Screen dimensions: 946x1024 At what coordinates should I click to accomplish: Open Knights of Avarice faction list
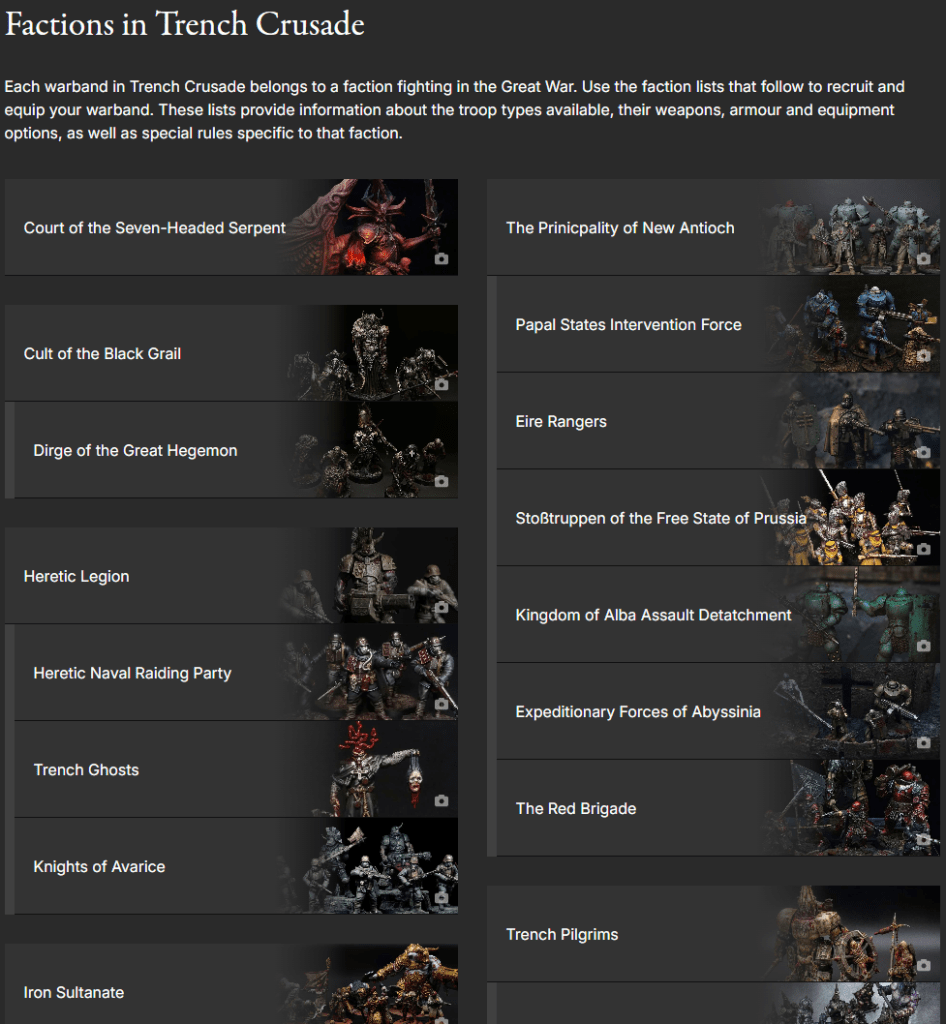(99, 867)
